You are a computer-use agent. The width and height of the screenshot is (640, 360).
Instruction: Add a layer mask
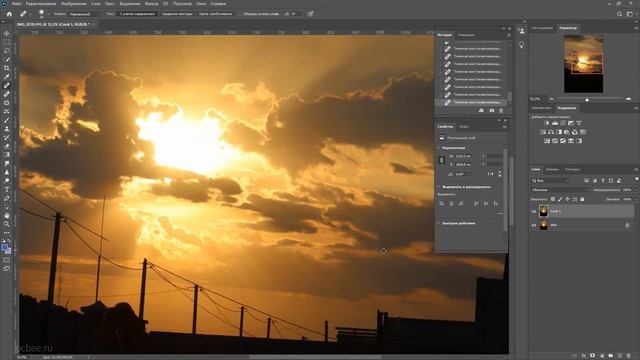click(593, 356)
